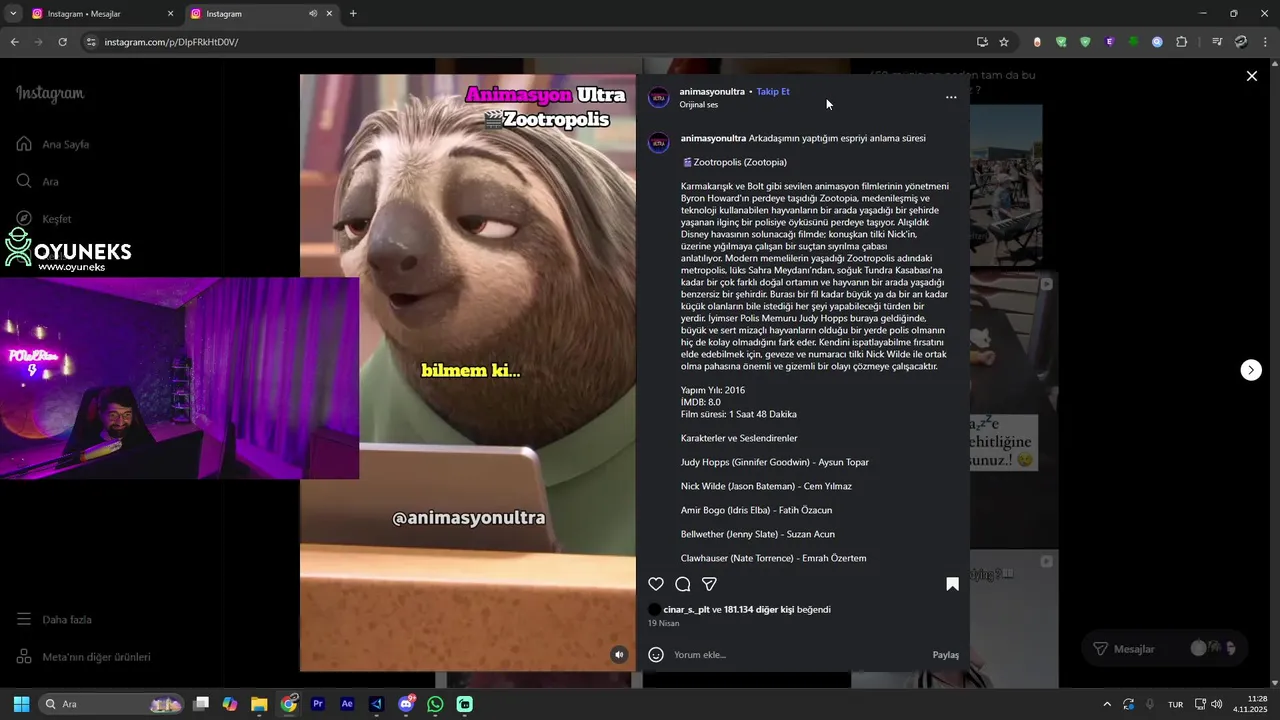Open the Chrome three-dot menu
Viewport: 1280px width, 720px height.
point(1265,42)
